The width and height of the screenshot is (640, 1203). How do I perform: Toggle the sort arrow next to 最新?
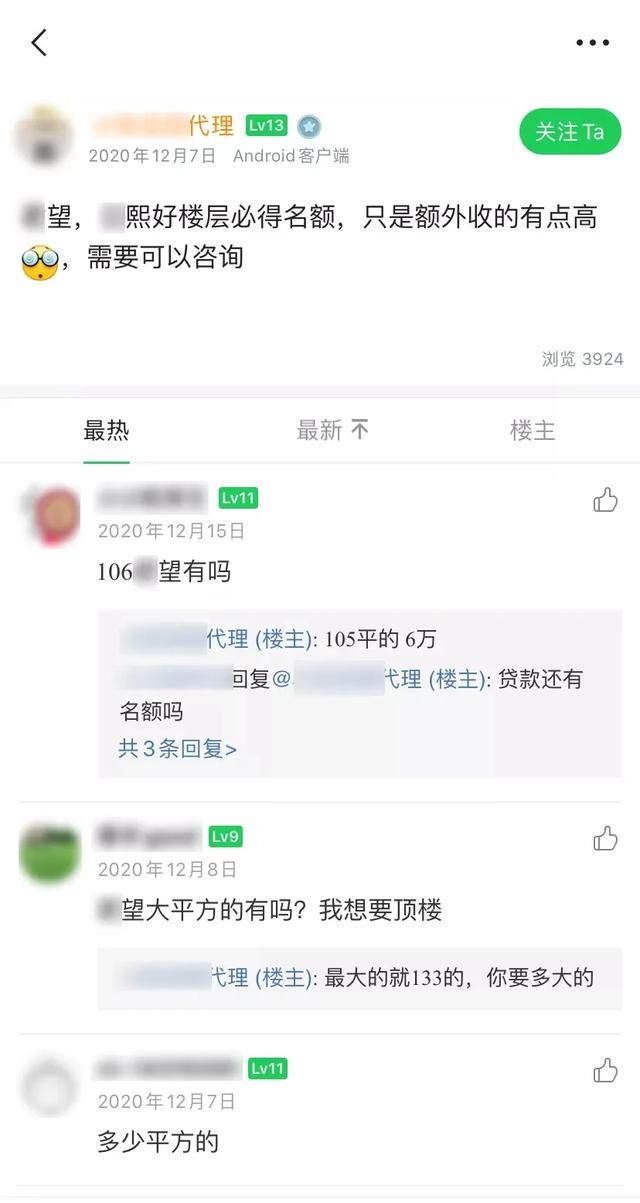coord(360,430)
